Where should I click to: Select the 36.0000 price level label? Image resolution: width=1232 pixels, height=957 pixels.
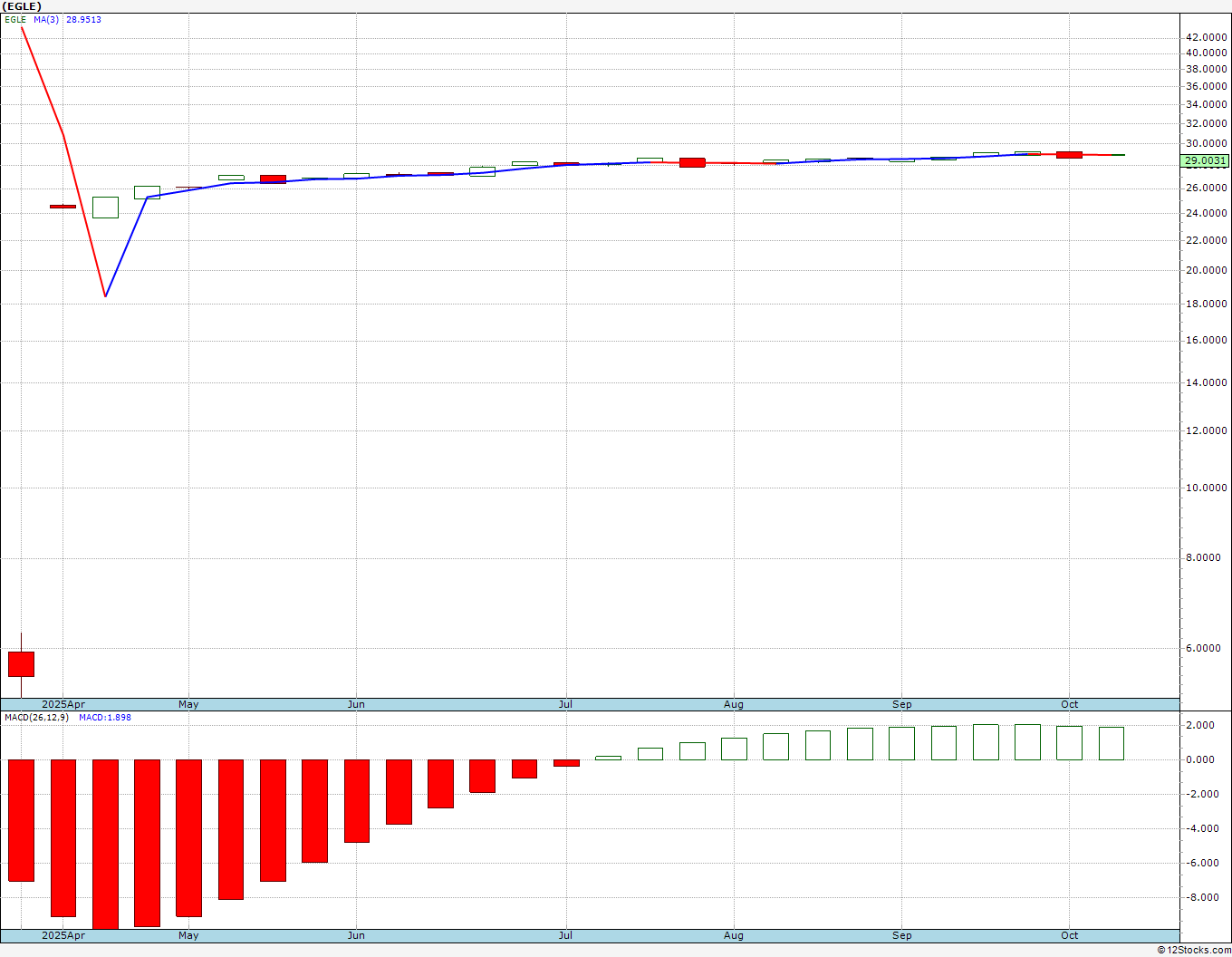click(x=1206, y=86)
